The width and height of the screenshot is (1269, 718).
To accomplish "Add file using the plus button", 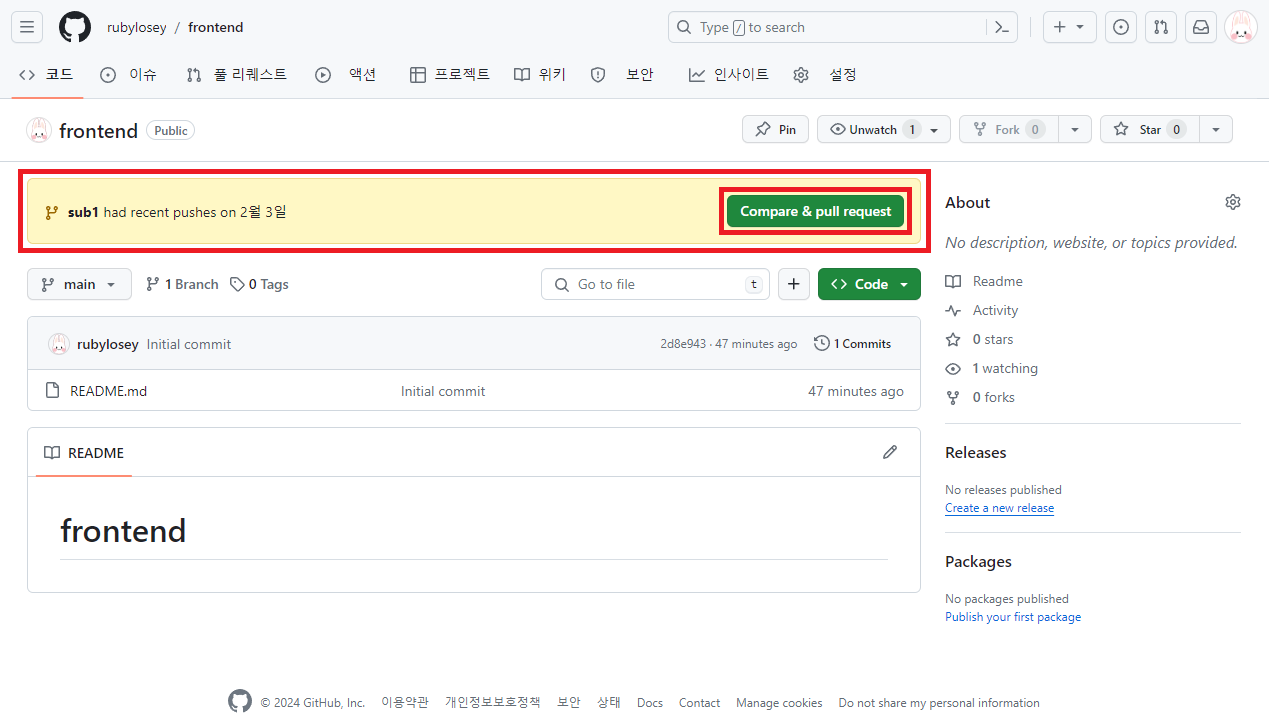I will 793,284.
